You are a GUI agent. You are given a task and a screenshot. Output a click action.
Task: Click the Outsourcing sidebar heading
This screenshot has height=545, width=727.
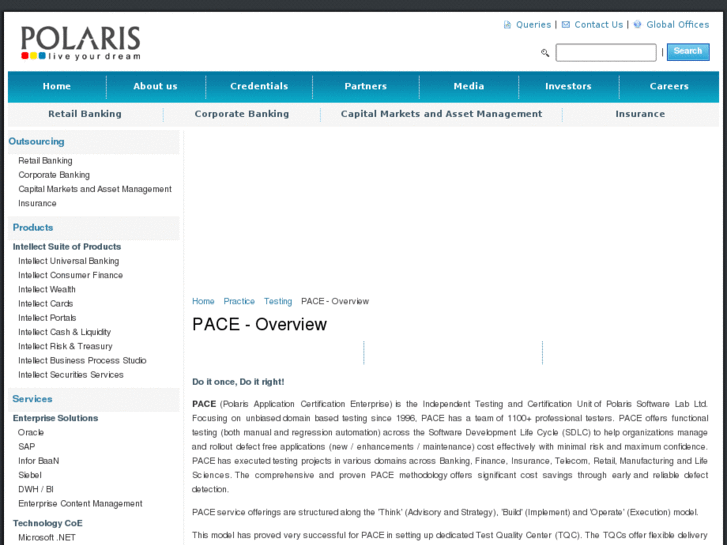pos(36,141)
